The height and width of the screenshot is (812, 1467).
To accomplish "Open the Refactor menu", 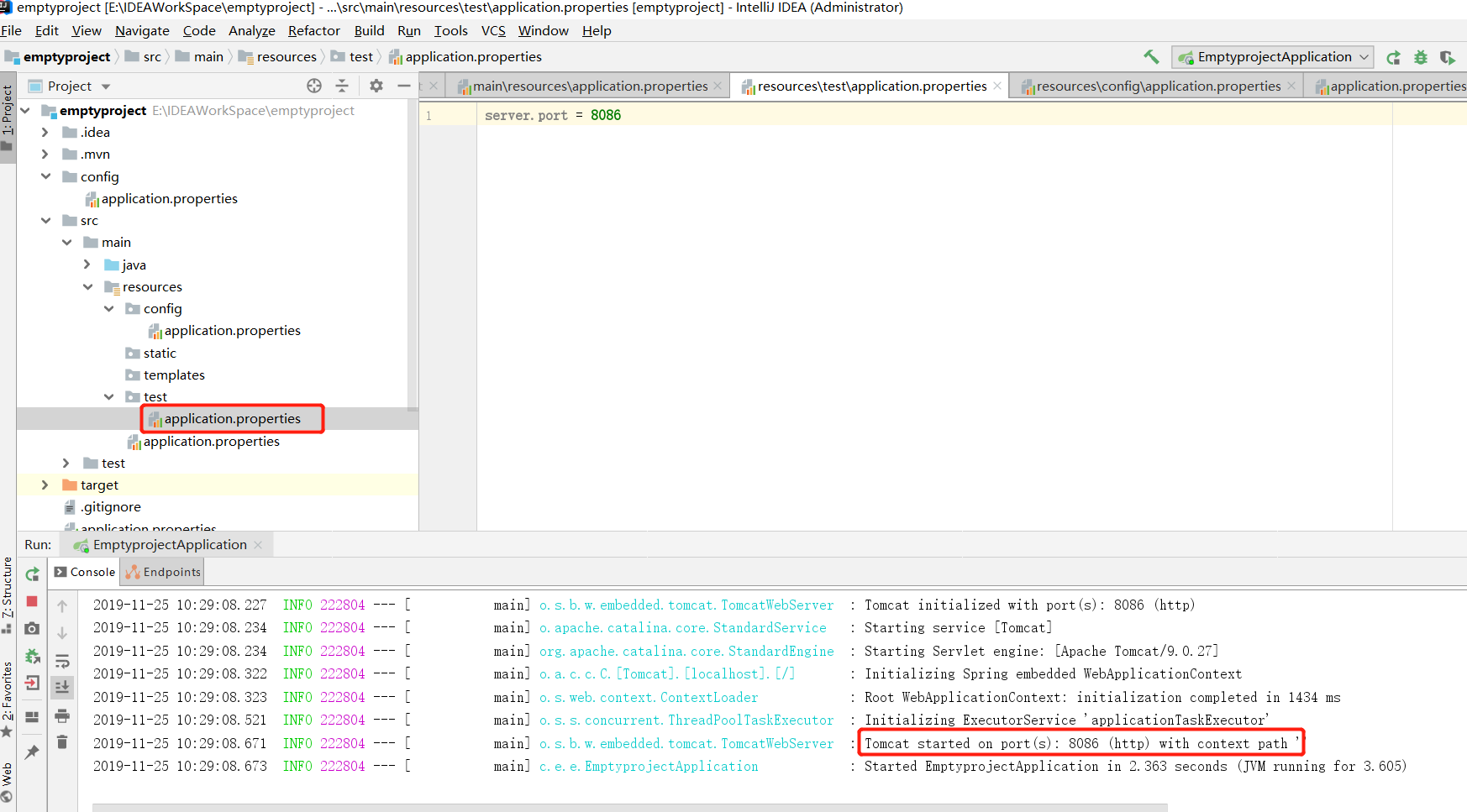I will click(x=313, y=30).
